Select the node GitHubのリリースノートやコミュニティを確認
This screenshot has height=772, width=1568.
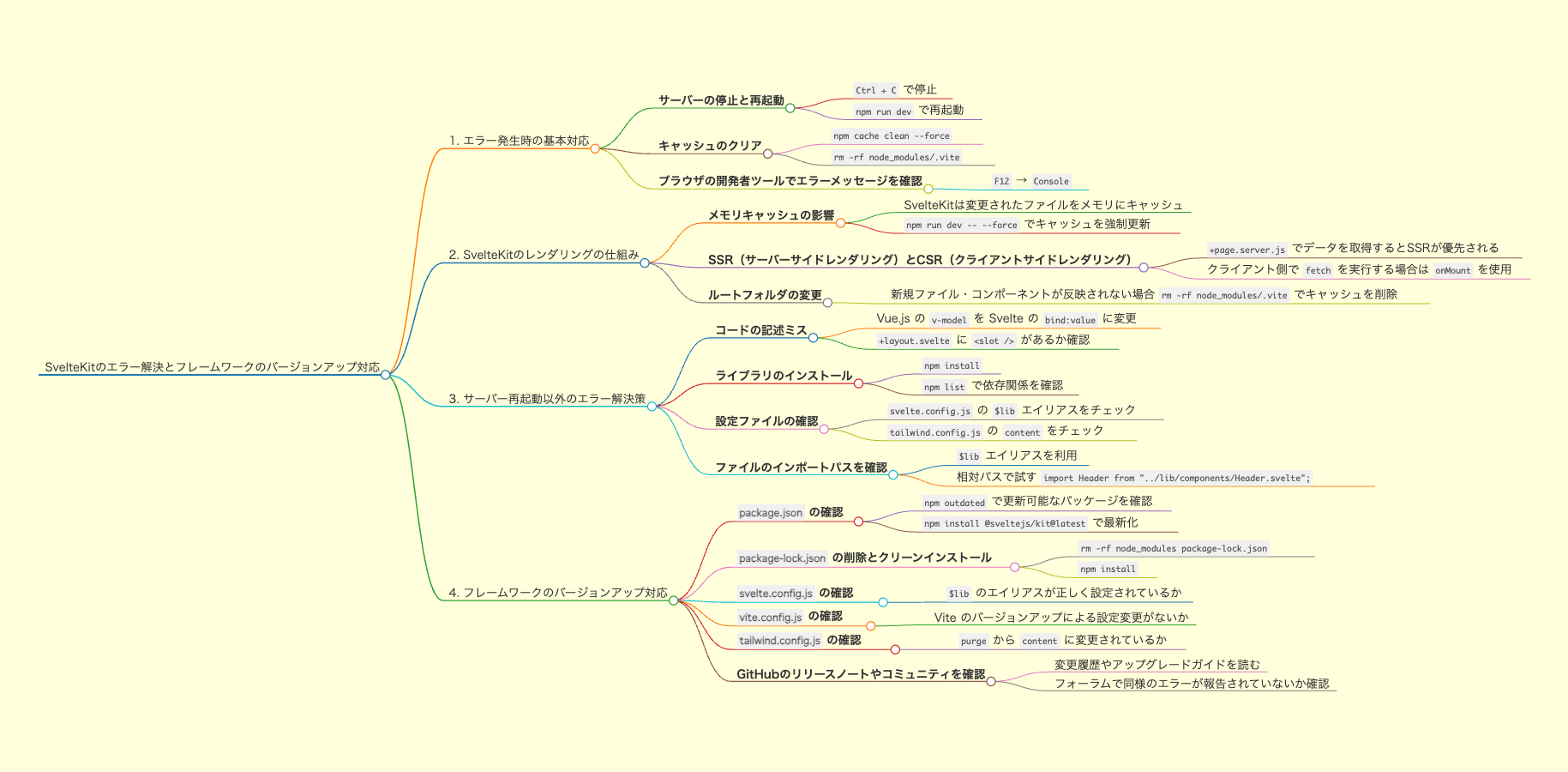click(861, 674)
